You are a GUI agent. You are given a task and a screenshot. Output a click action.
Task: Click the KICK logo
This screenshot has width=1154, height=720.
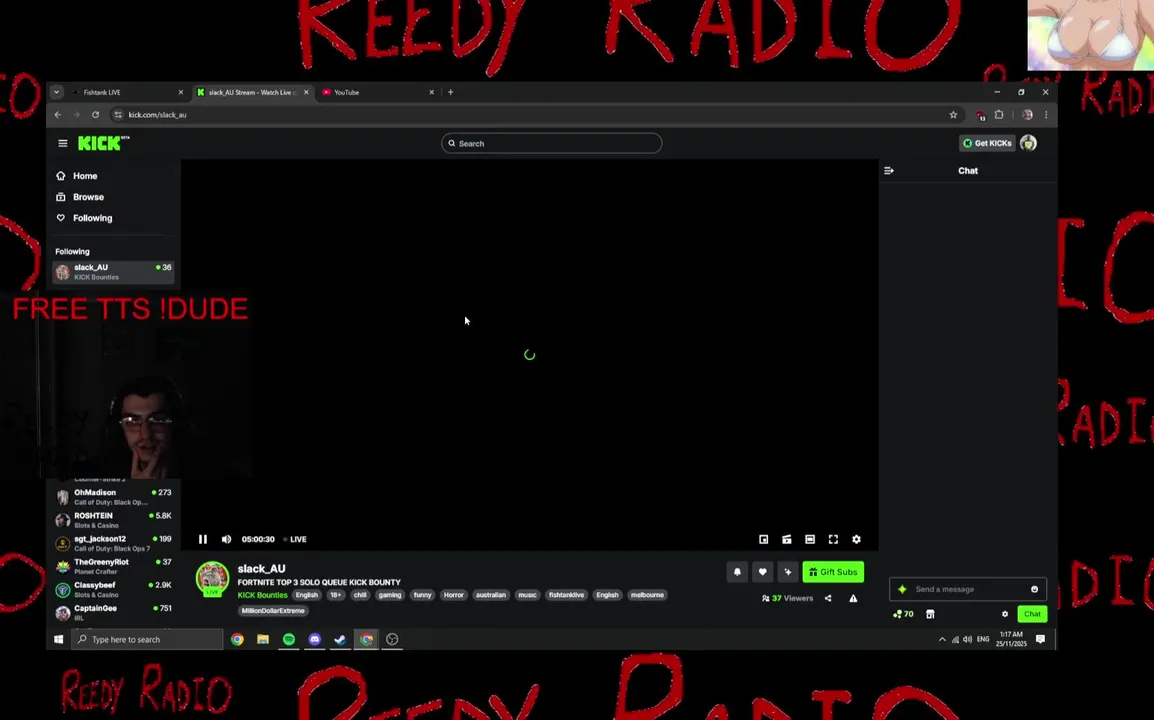[x=103, y=144]
